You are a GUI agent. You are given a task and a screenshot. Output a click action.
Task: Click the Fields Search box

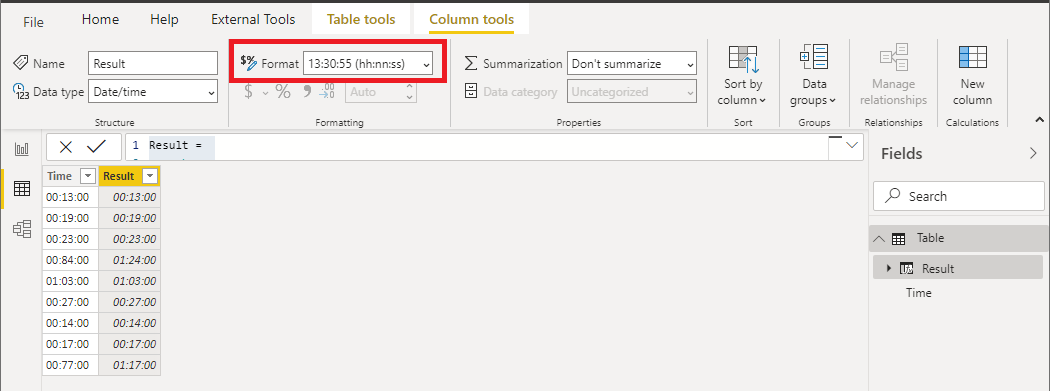[958, 196]
